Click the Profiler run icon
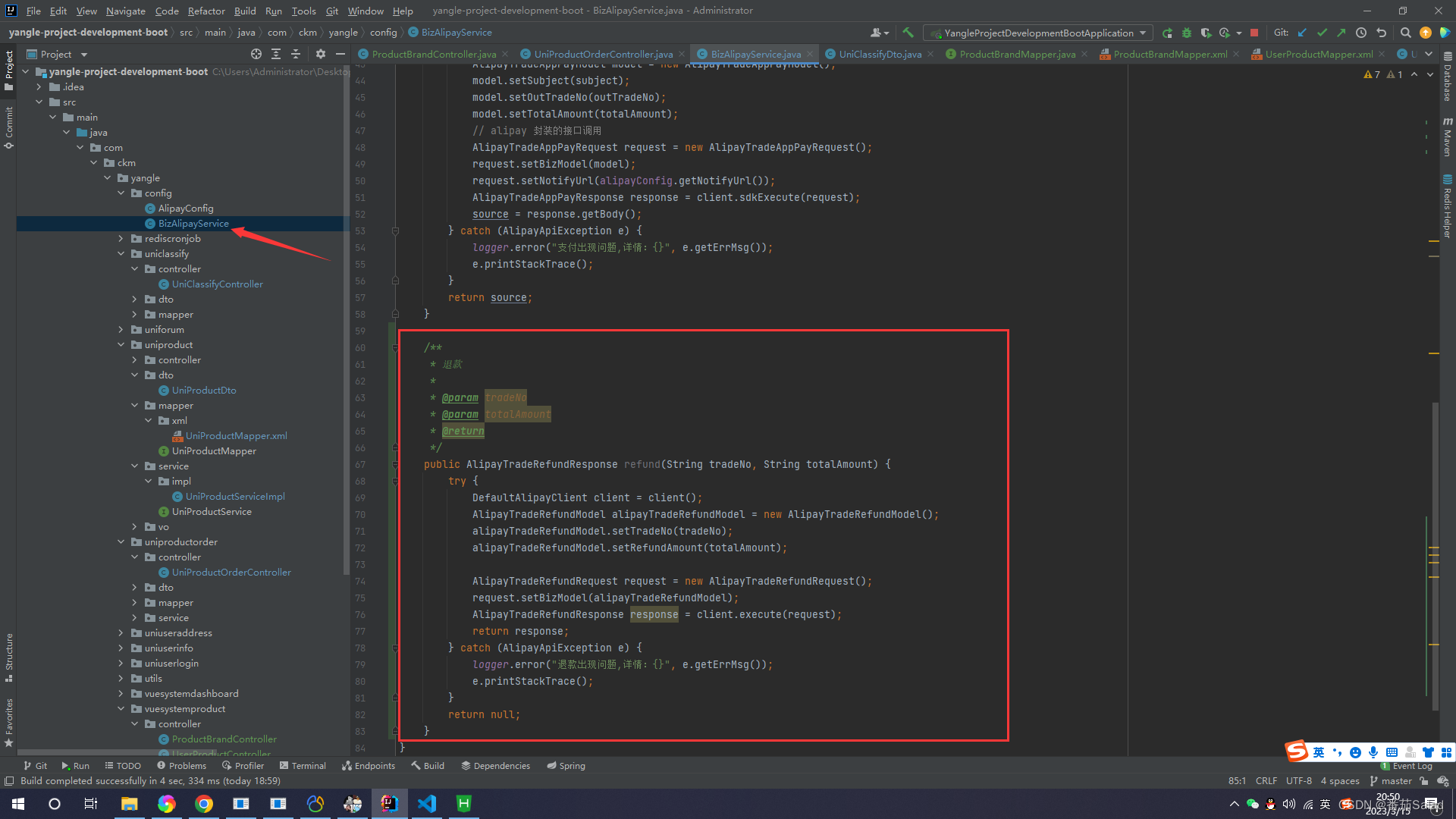 pyautogui.click(x=1225, y=33)
